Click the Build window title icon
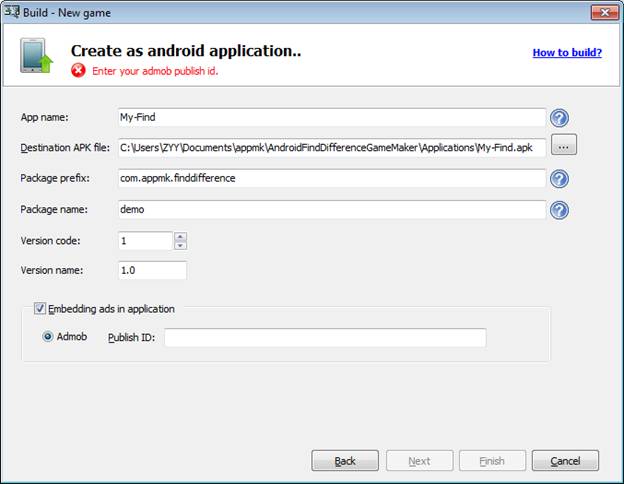This screenshot has width=624, height=484. (x=12, y=12)
